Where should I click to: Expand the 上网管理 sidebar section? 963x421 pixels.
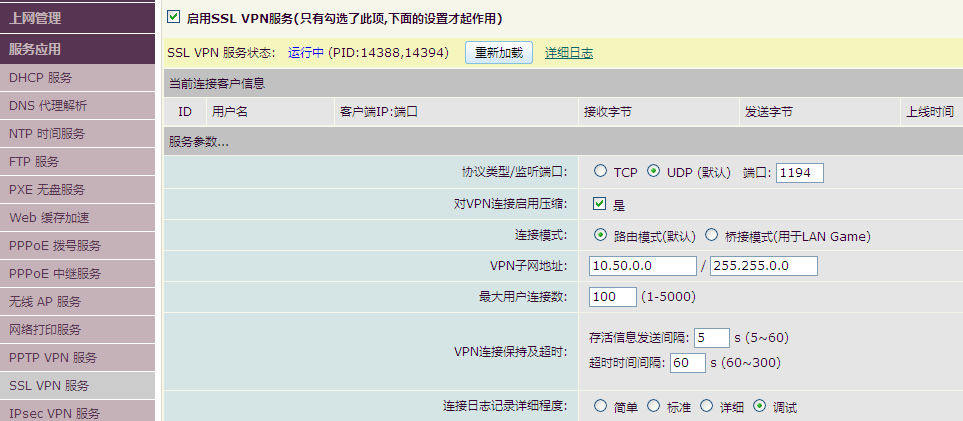point(78,17)
